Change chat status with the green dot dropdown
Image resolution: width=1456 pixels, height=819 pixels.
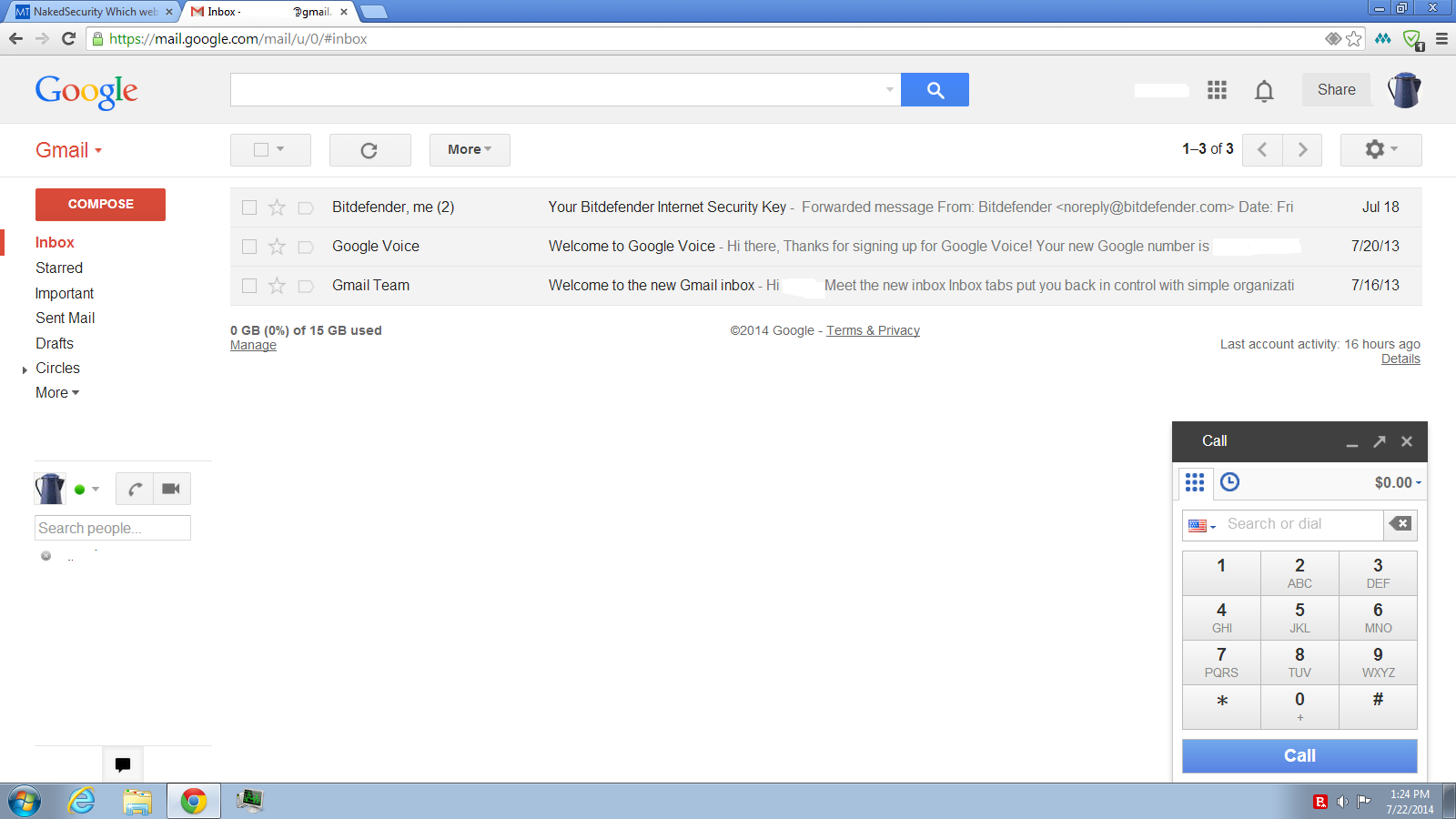(x=86, y=490)
